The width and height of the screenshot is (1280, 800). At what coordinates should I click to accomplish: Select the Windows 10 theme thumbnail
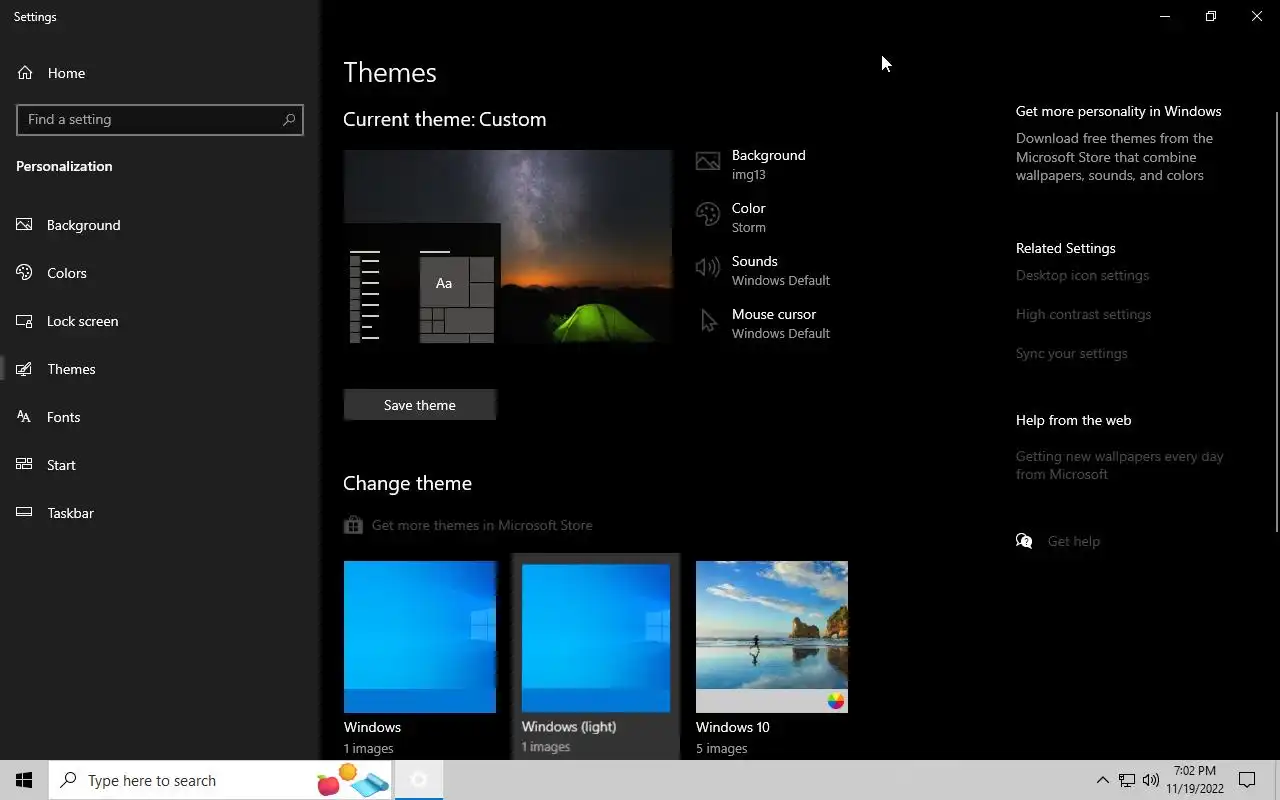pos(772,637)
